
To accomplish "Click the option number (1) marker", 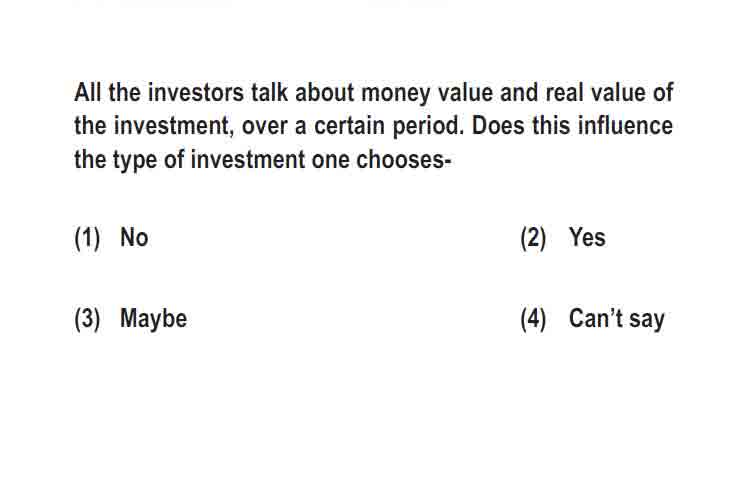I will [x=88, y=238].
